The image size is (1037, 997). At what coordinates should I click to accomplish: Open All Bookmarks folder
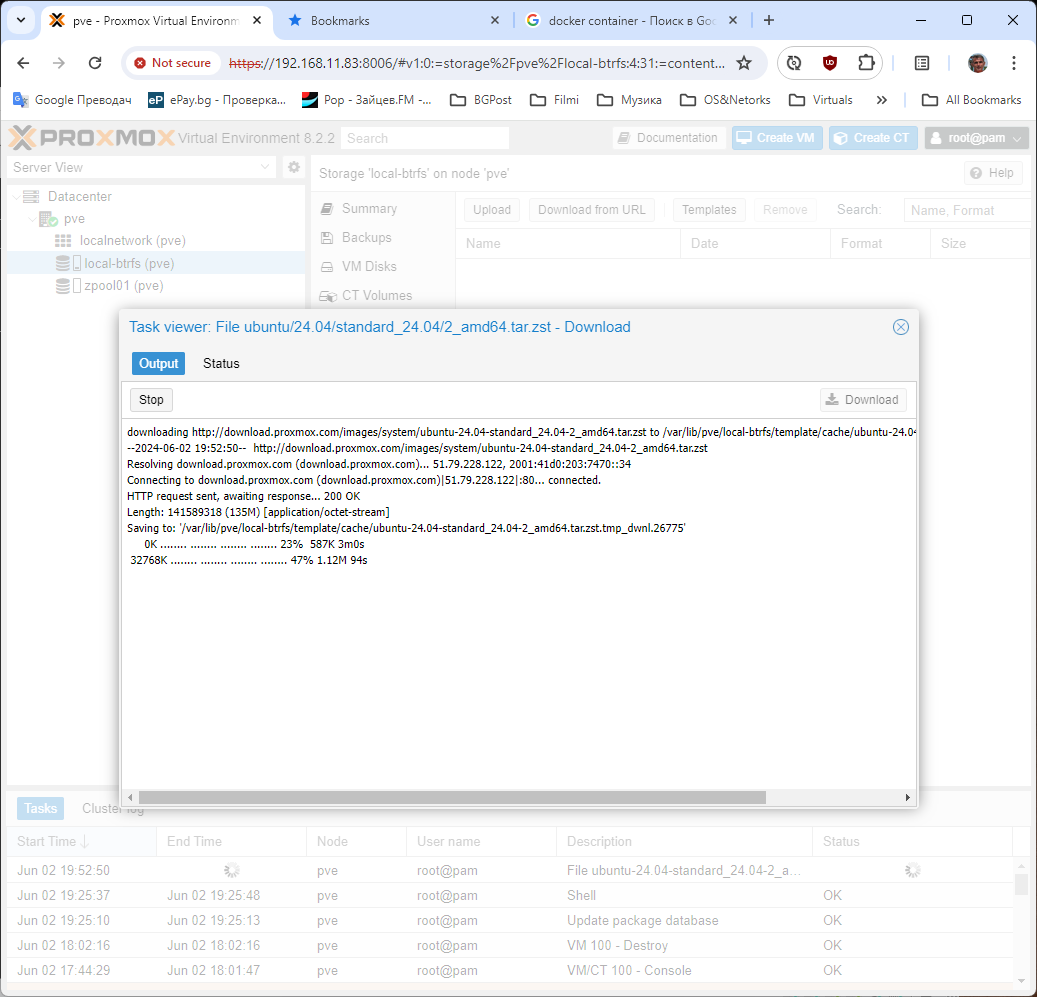tap(972, 100)
